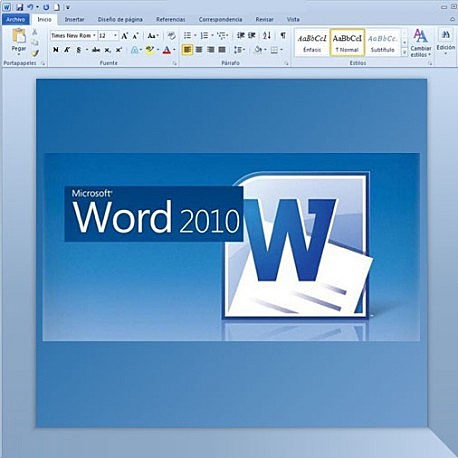
Task: Open the Pegar dropdown arrow below label
Action: [19, 54]
